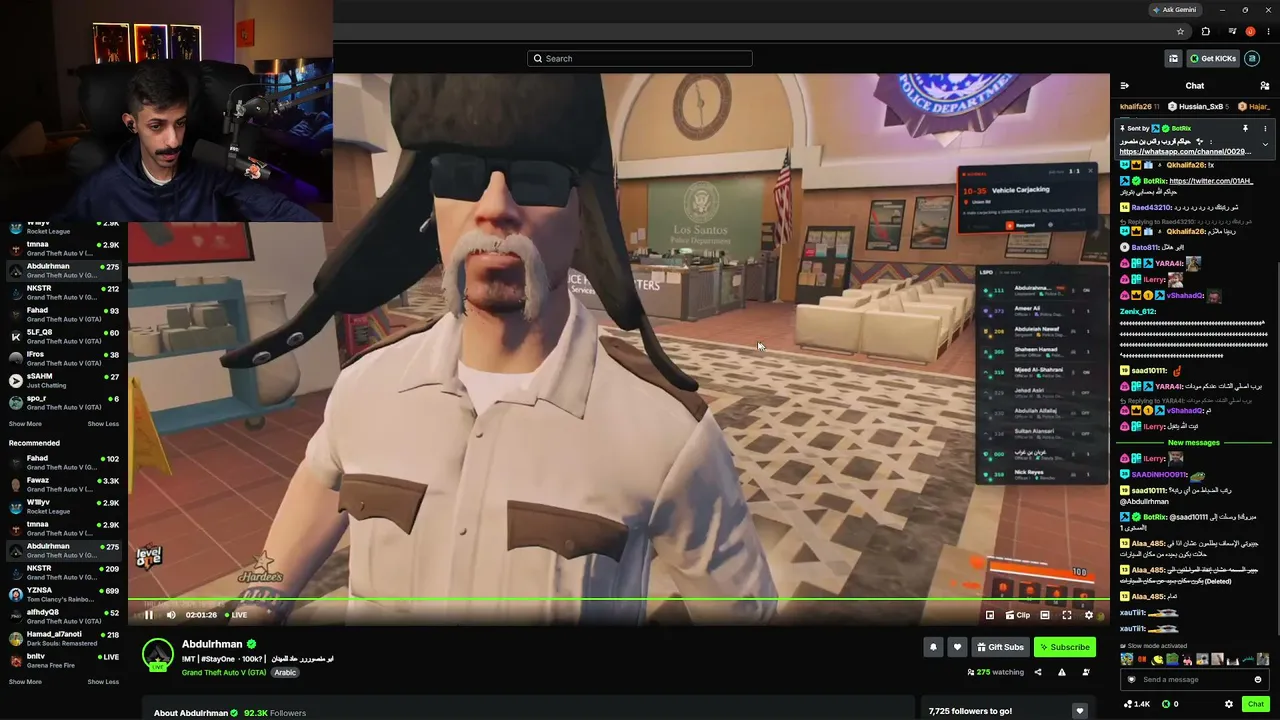Image resolution: width=1280 pixels, height=720 pixels.
Task: Create a Clip from the stream
Action: tap(1017, 615)
